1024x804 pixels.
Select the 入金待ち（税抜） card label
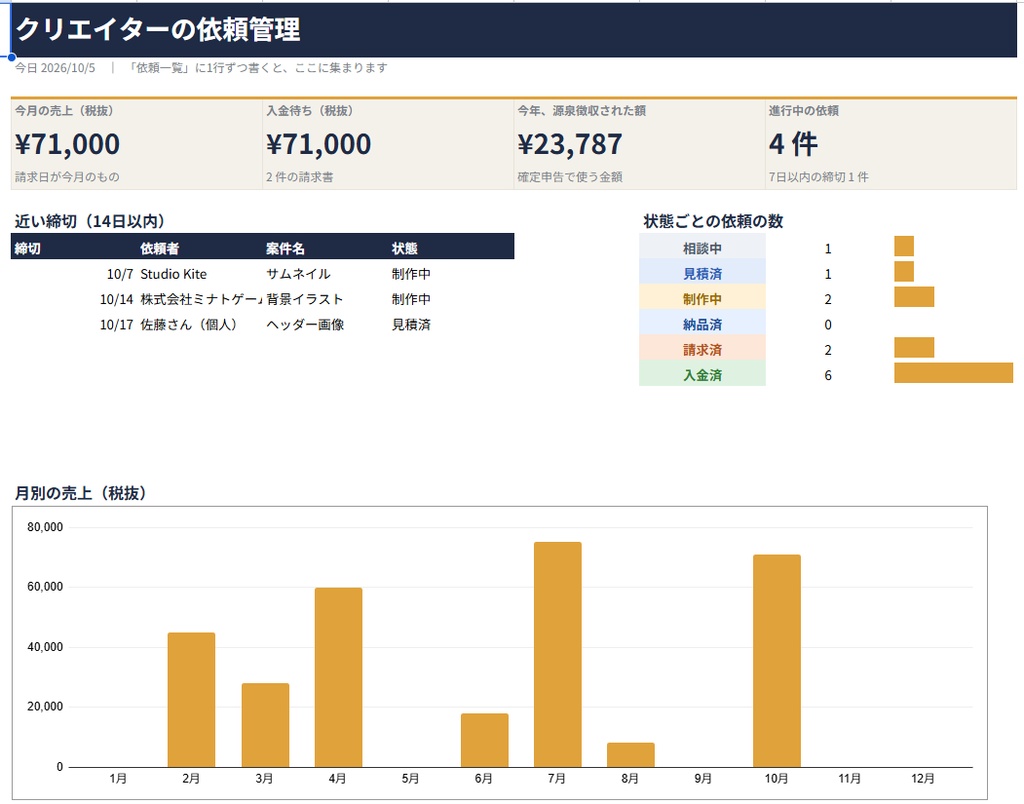(x=310, y=110)
